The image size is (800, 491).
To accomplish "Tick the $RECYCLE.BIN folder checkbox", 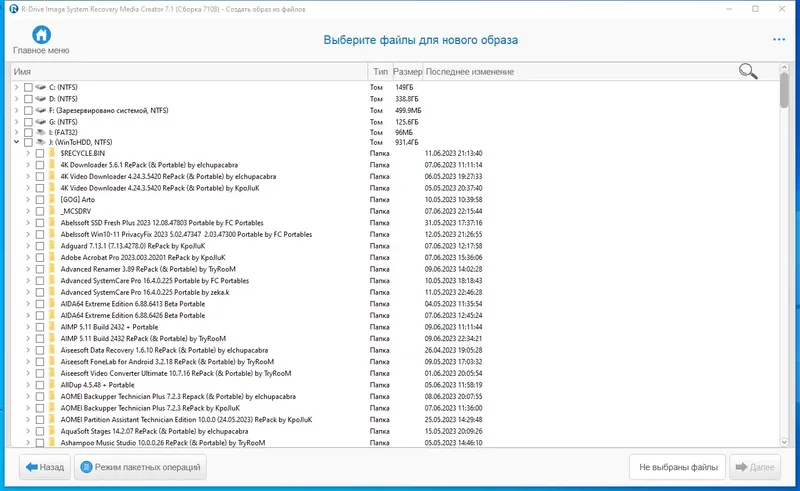I will click(x=40, y=154).
